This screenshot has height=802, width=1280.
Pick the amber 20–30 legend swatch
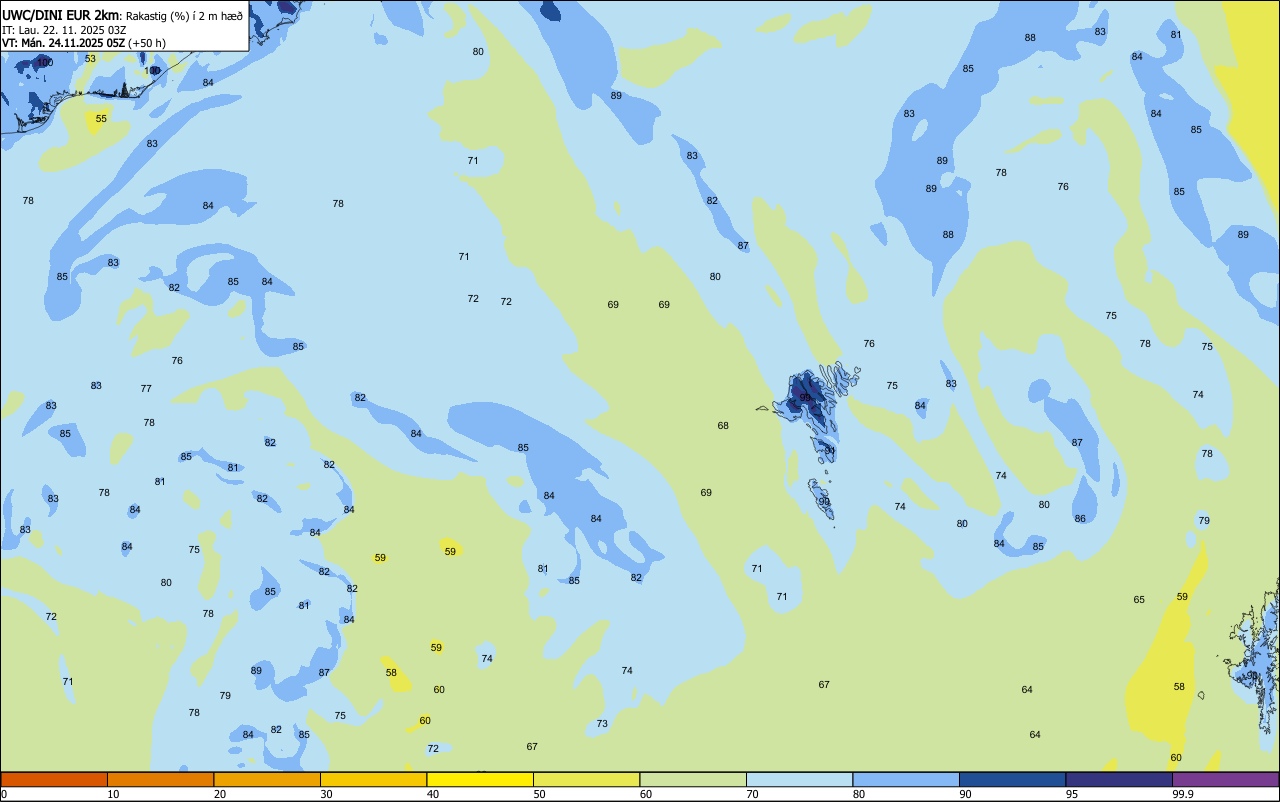267,779
